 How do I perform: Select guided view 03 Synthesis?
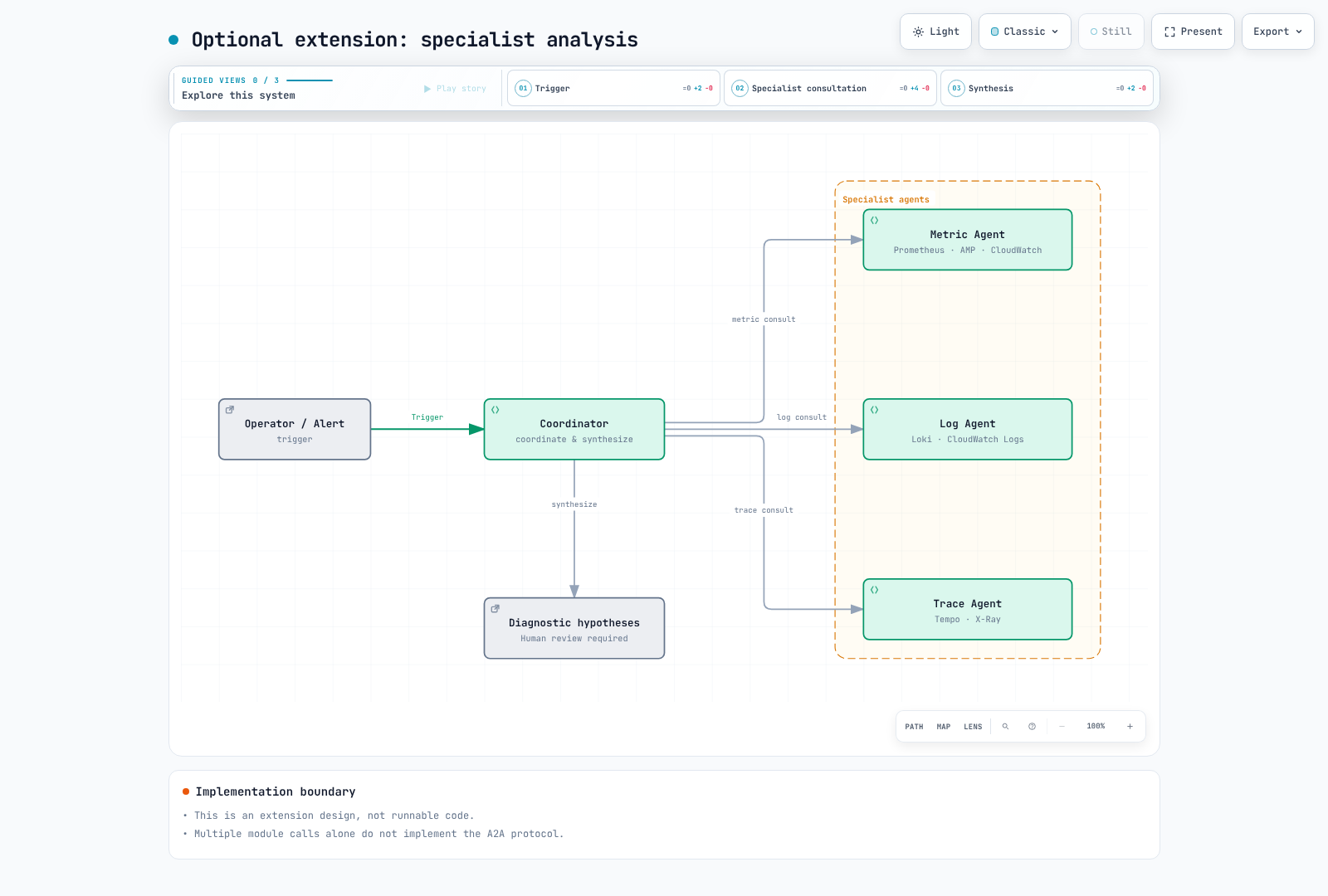pos(1047,88)
